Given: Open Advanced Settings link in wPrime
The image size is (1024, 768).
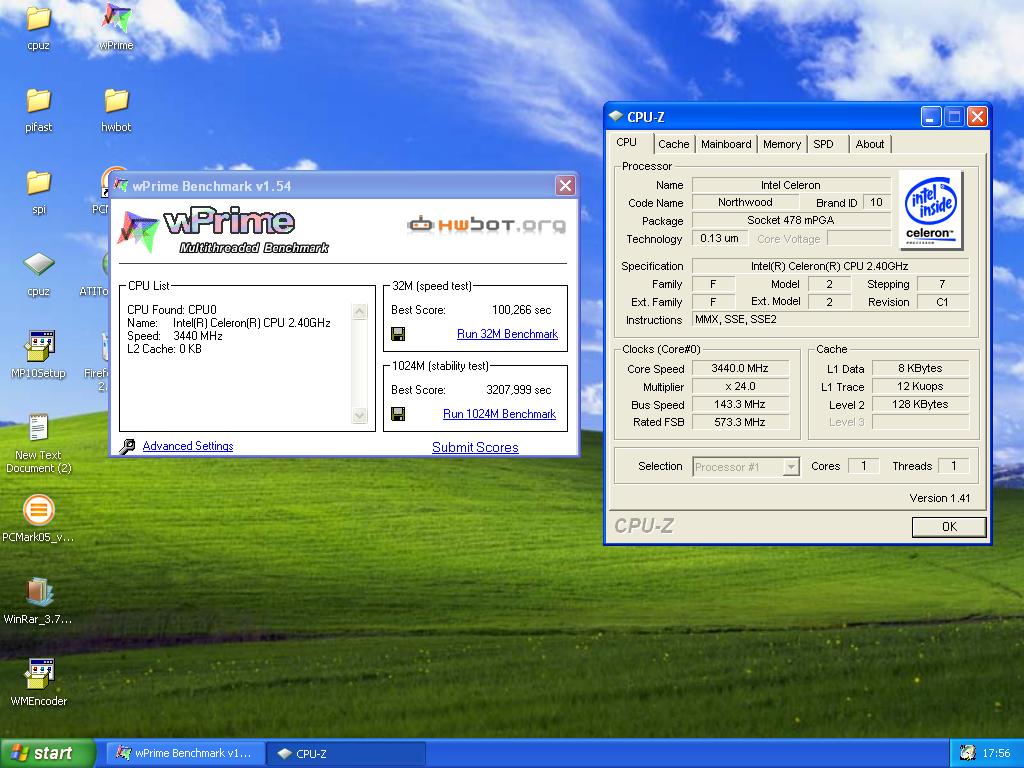Looking at the screenshot, I should [188, 446].
